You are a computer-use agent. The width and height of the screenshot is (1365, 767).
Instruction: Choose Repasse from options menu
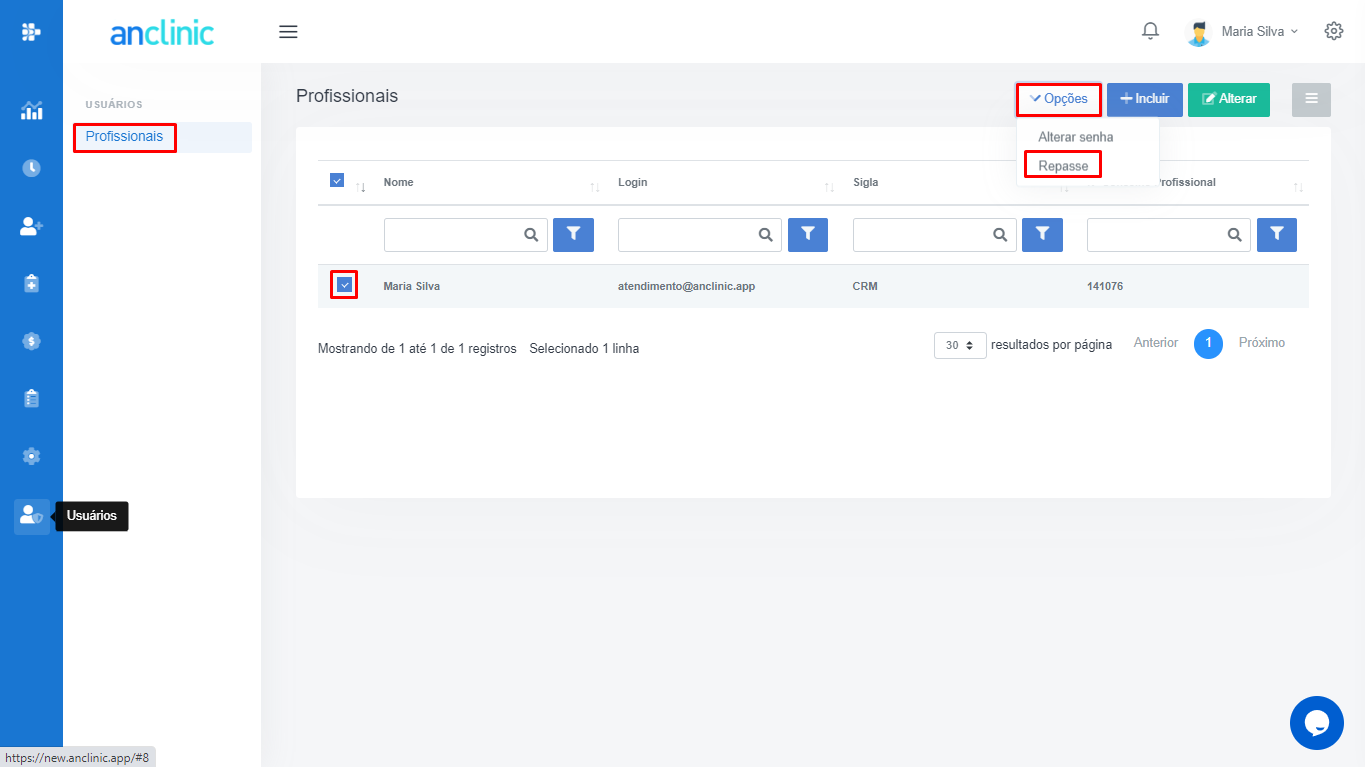click(x=1063, y=166)
